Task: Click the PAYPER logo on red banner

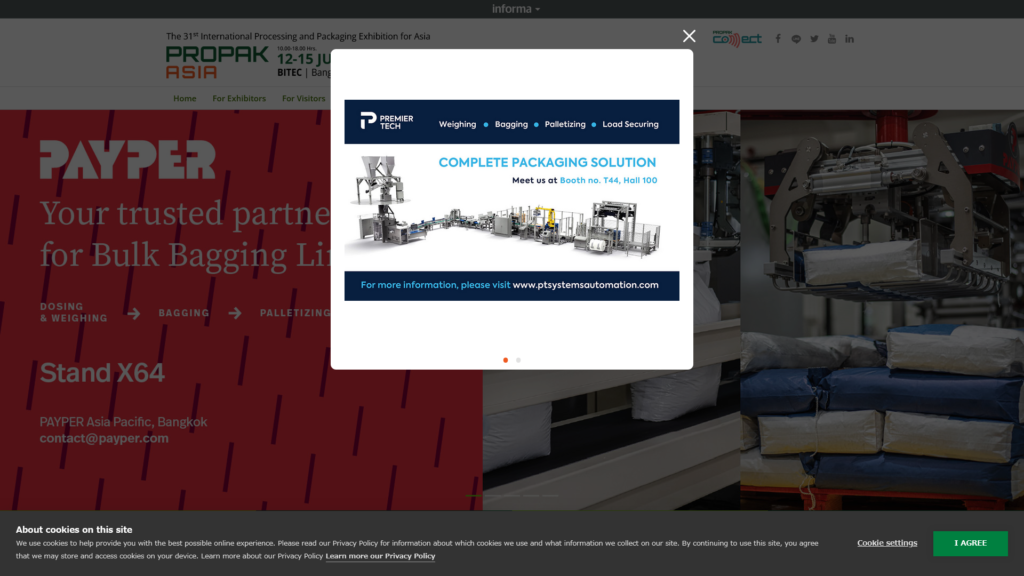Action: pyautogui.click(x=127, y=159)
